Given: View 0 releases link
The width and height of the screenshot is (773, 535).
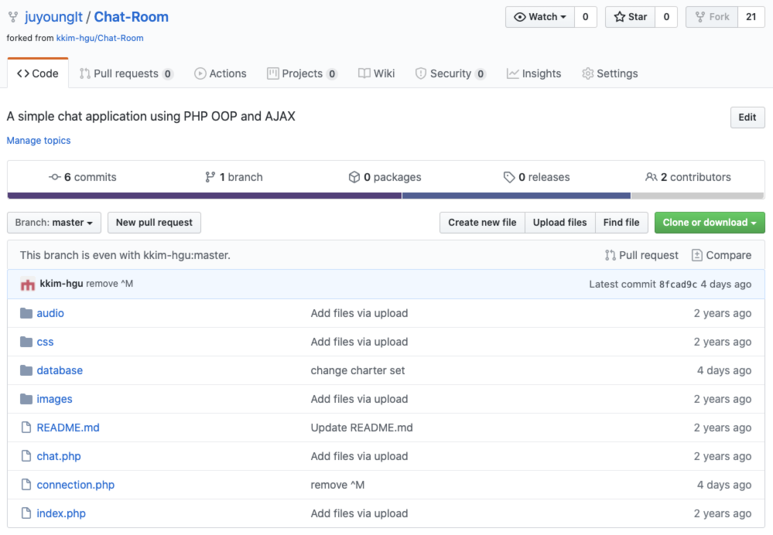Looking at the screenshot, I should point(536,177).
